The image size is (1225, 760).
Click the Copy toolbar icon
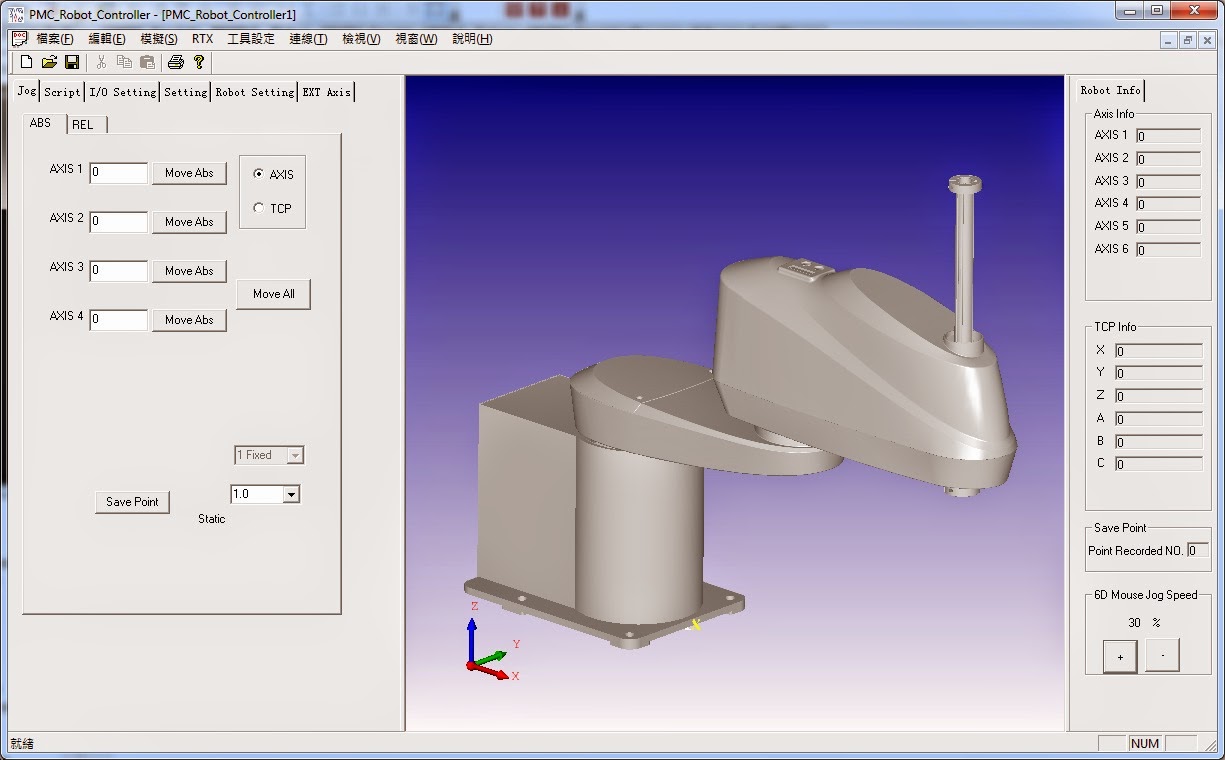point(124,62)
